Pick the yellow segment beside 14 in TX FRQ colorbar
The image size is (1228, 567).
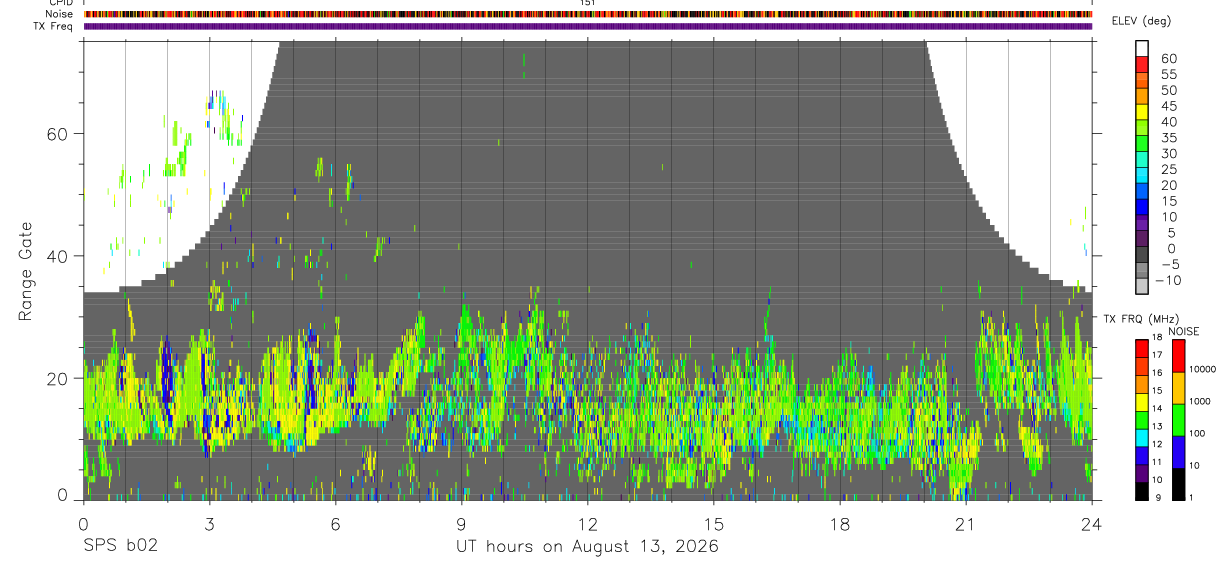coord(1141,402)
